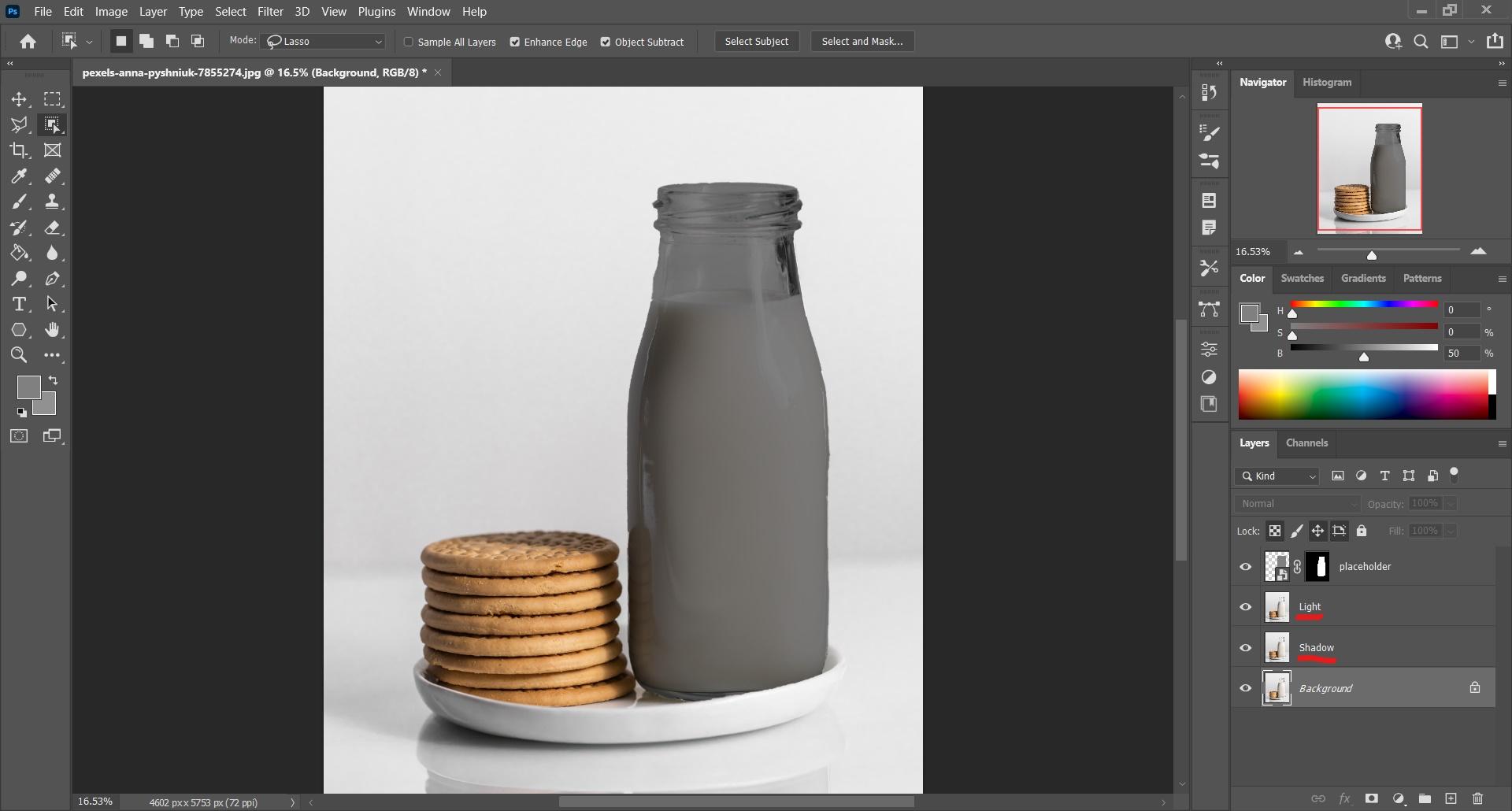Click the delete layer trash icon
1512x811 pixels.
[1477, 798]
